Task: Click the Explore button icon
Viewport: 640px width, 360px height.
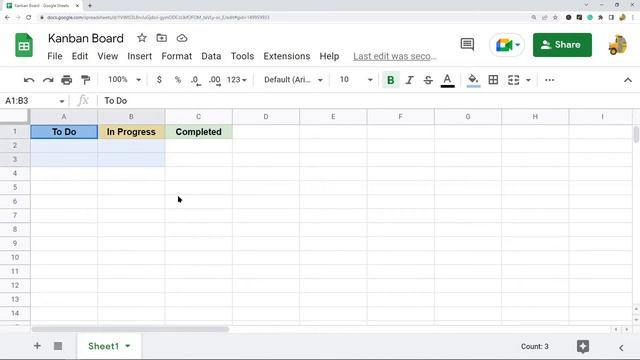Action: click(583, 347)
